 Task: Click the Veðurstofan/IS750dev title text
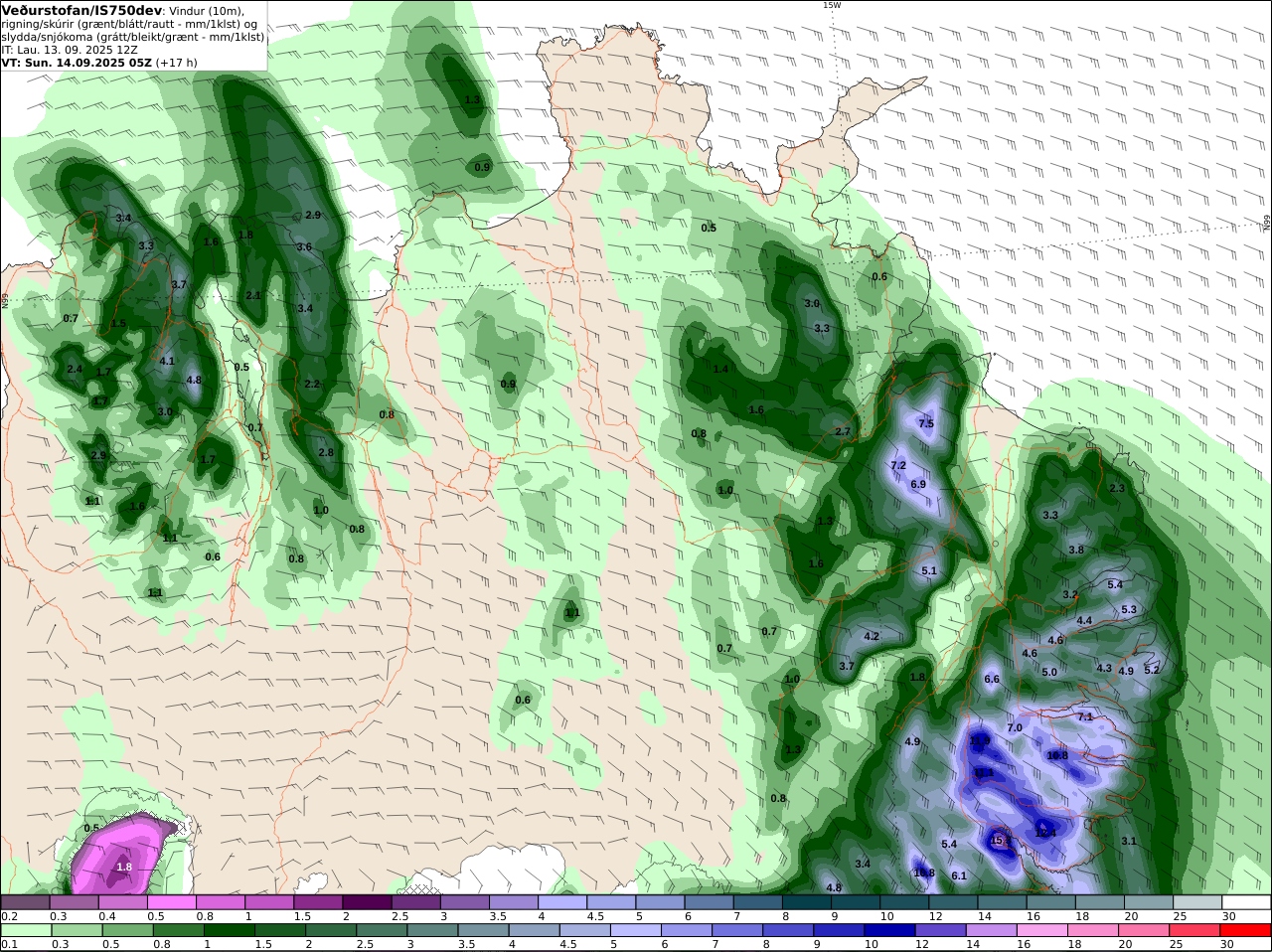(81, 10)
